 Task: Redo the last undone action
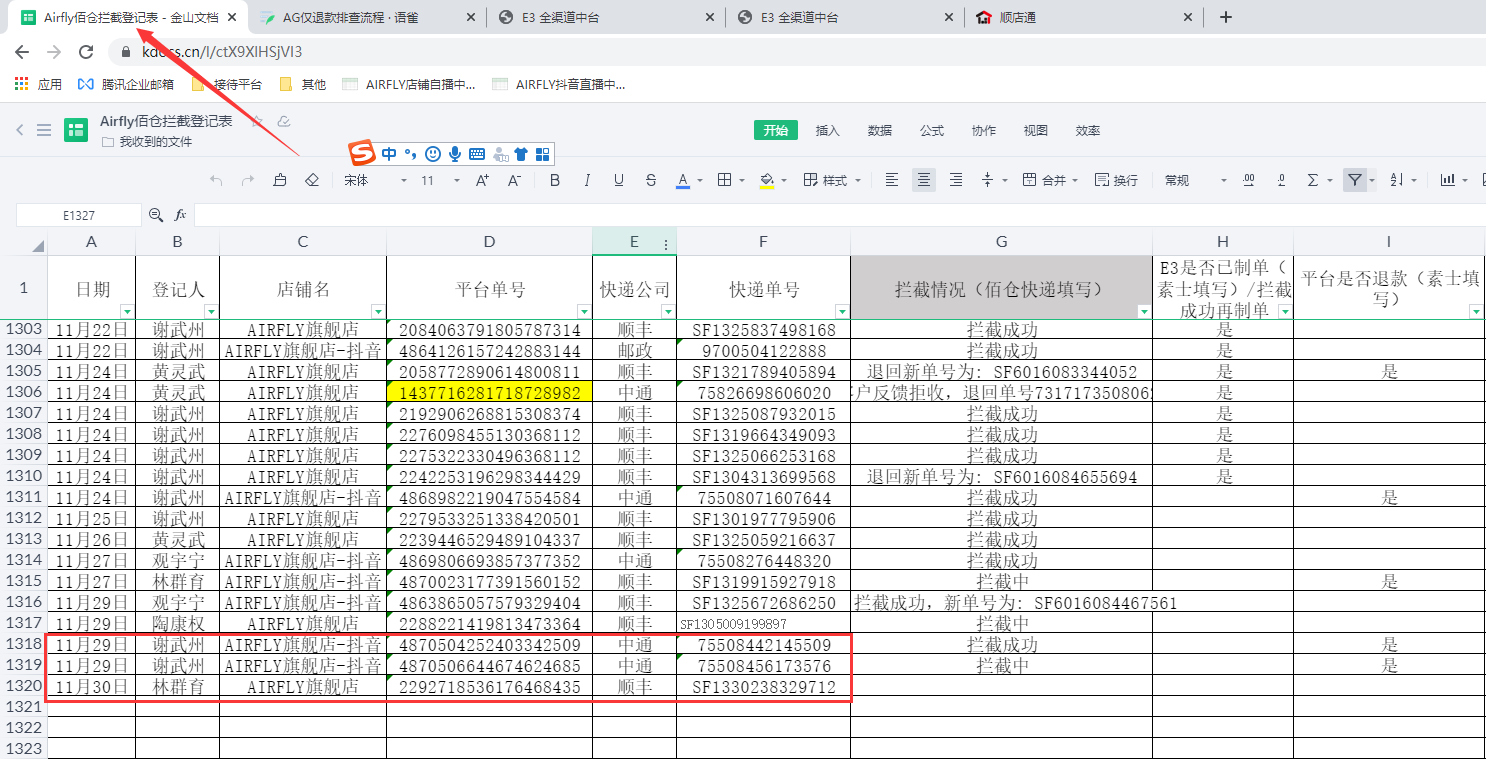click(x=248, y=180)
